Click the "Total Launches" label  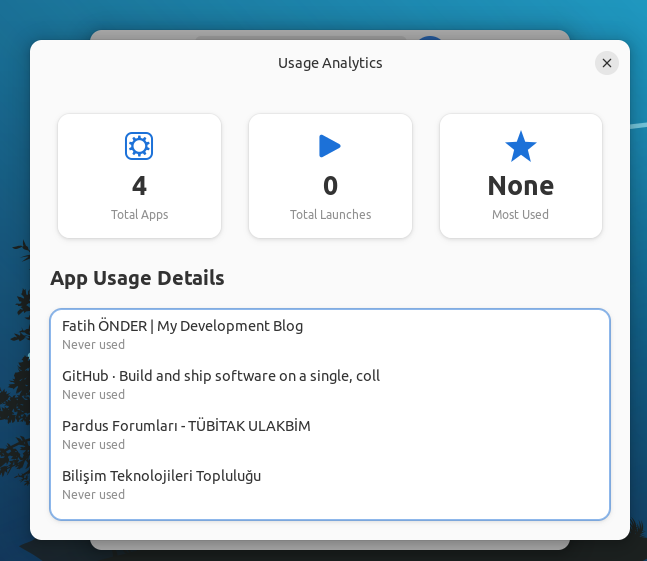pos(330,214)
